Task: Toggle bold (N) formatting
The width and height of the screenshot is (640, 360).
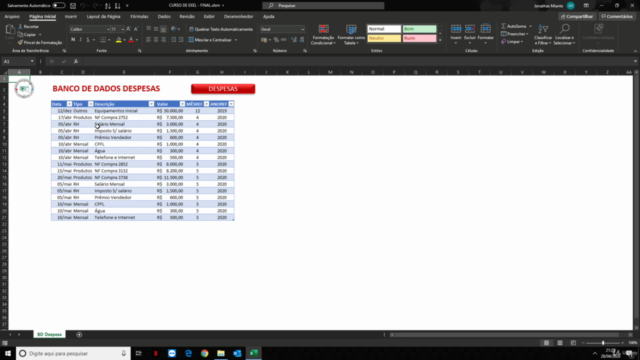Action: (x=73, y=40)
